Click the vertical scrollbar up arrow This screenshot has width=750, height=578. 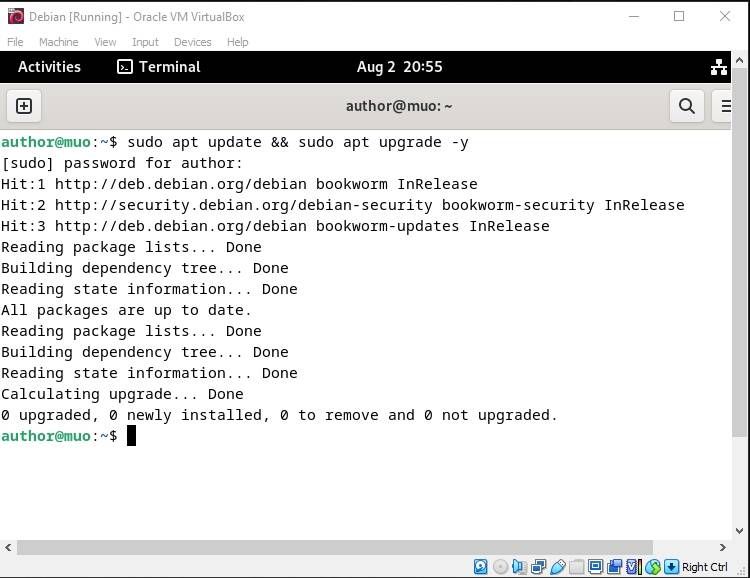[x=739, y=60]
